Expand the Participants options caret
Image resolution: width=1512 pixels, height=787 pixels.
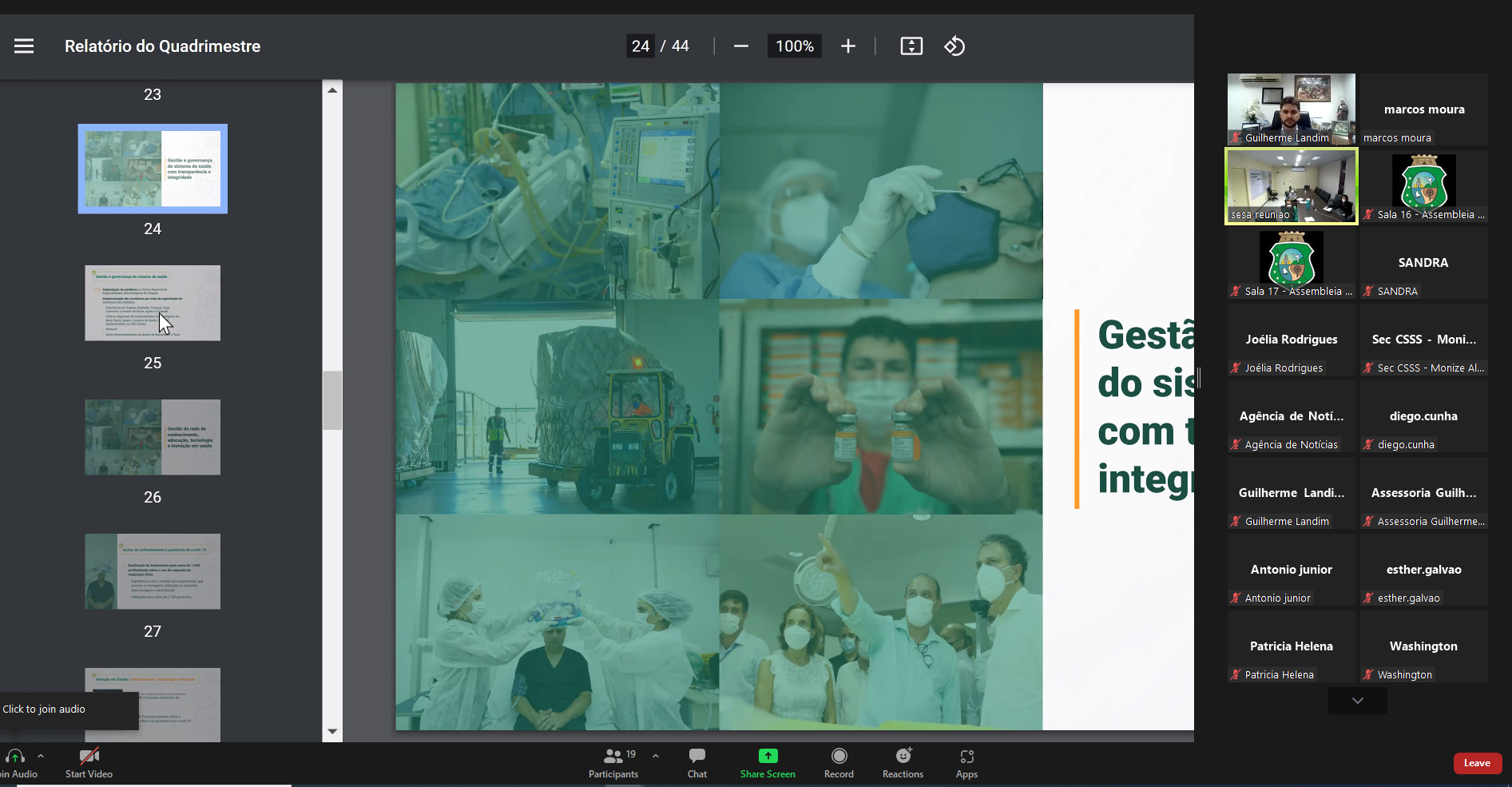pos(656,755)
